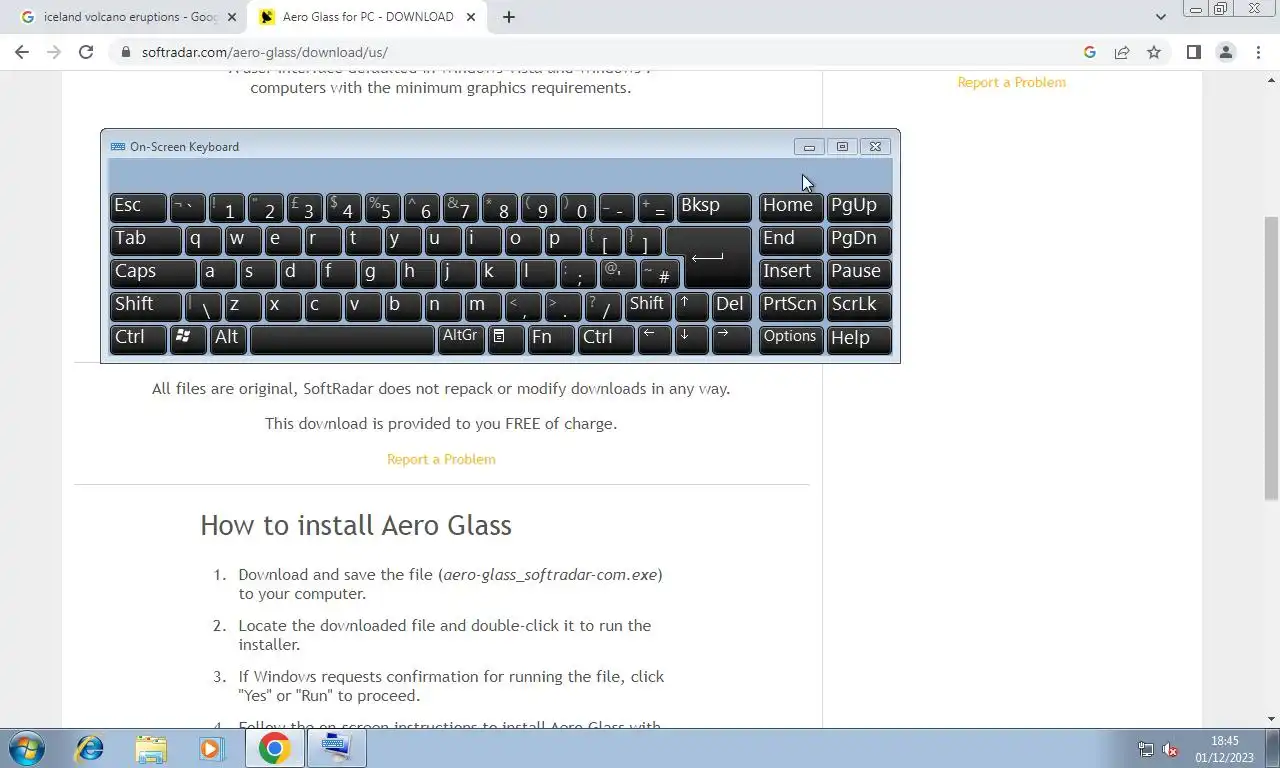Click the Google icon in address bar
The height and width of the screenshot is (768, 1280).
[1090, 52]
